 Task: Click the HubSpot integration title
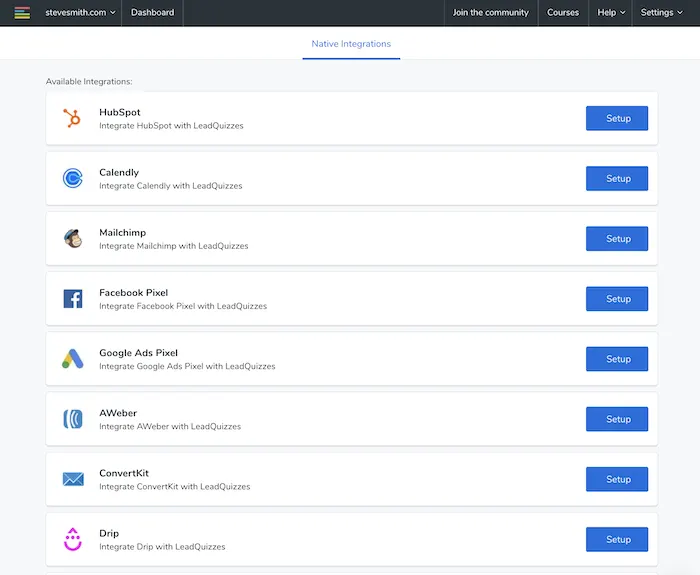120,112
